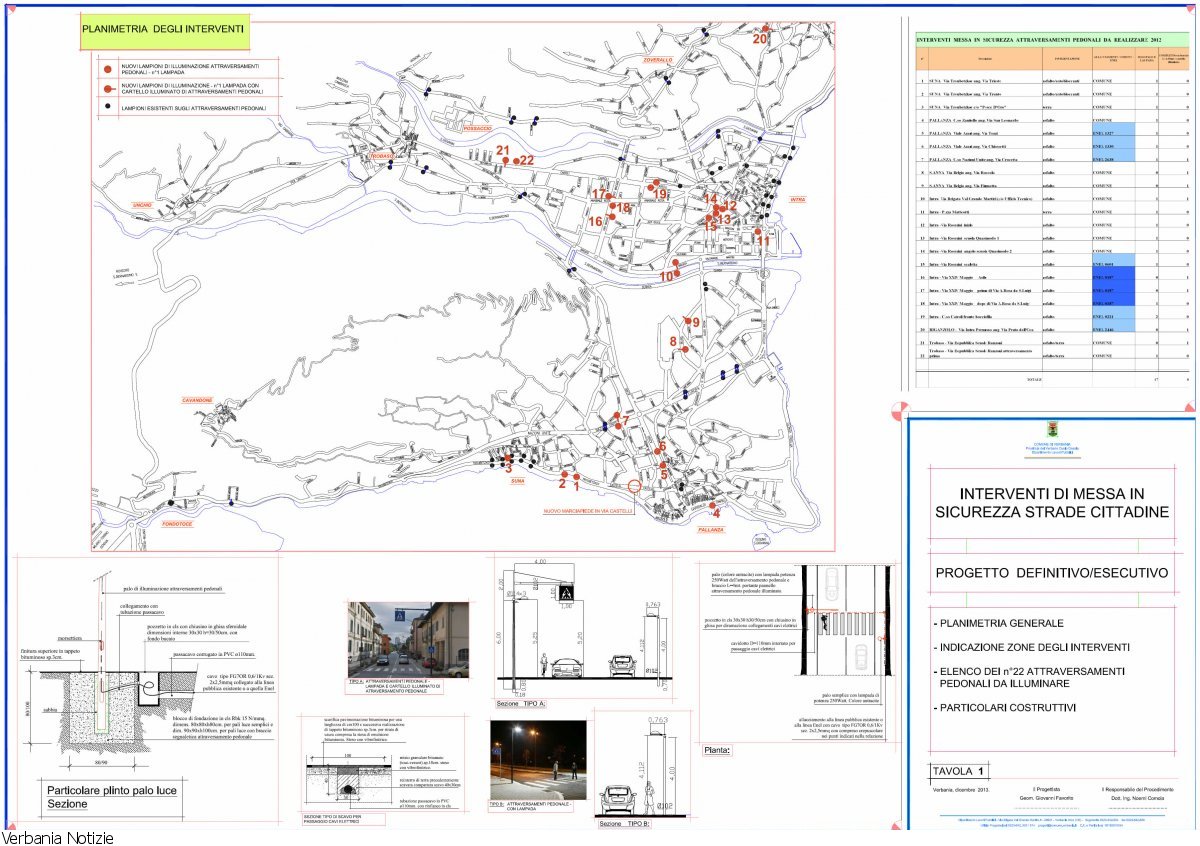The height and width of the screenshot is (846, 1200).
Task: Click crossing marker number 4 at Pallanza
Action: [x=715, y=513]
